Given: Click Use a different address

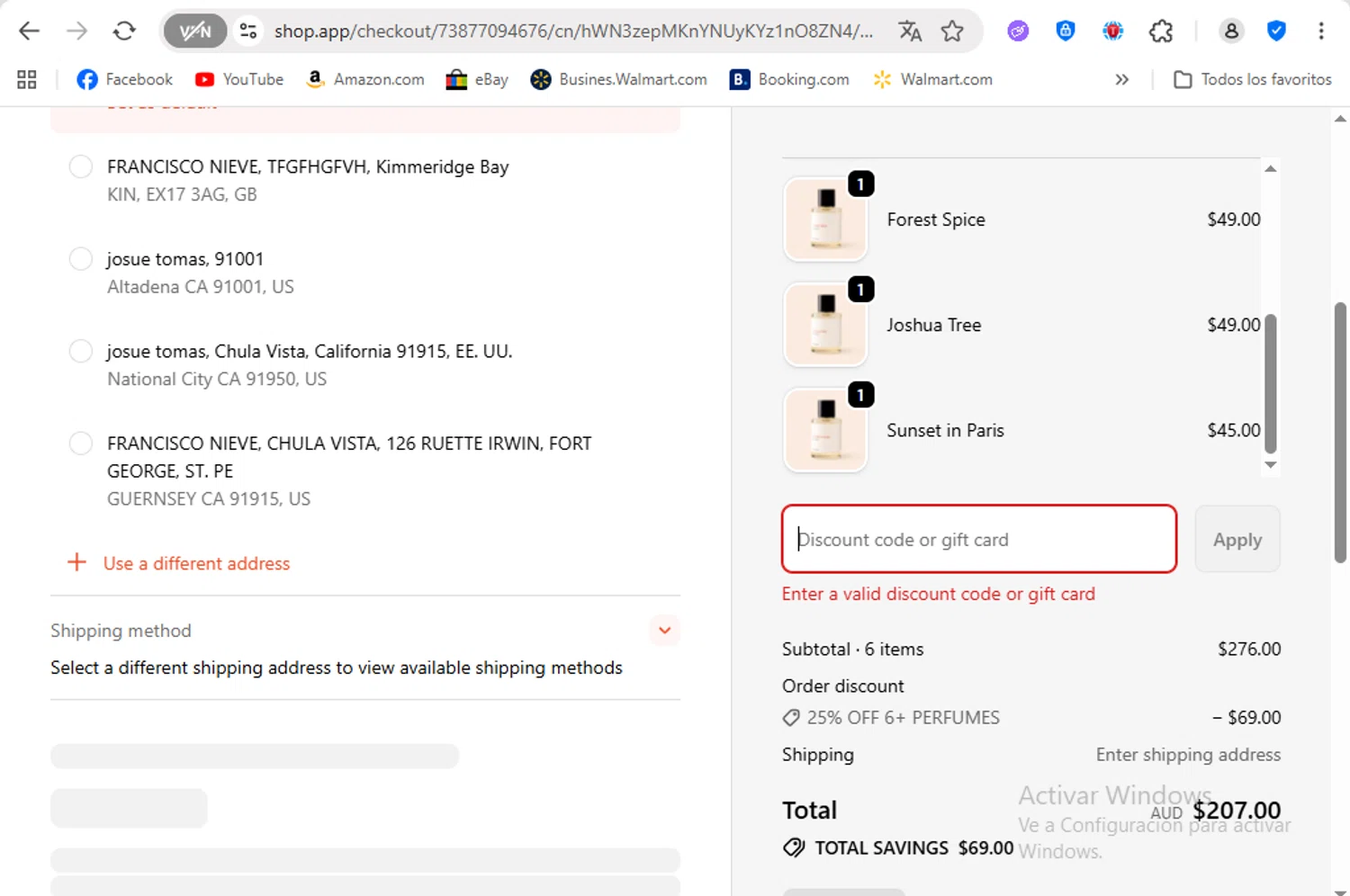Looking at the screenshot, I should coord(179,563).
